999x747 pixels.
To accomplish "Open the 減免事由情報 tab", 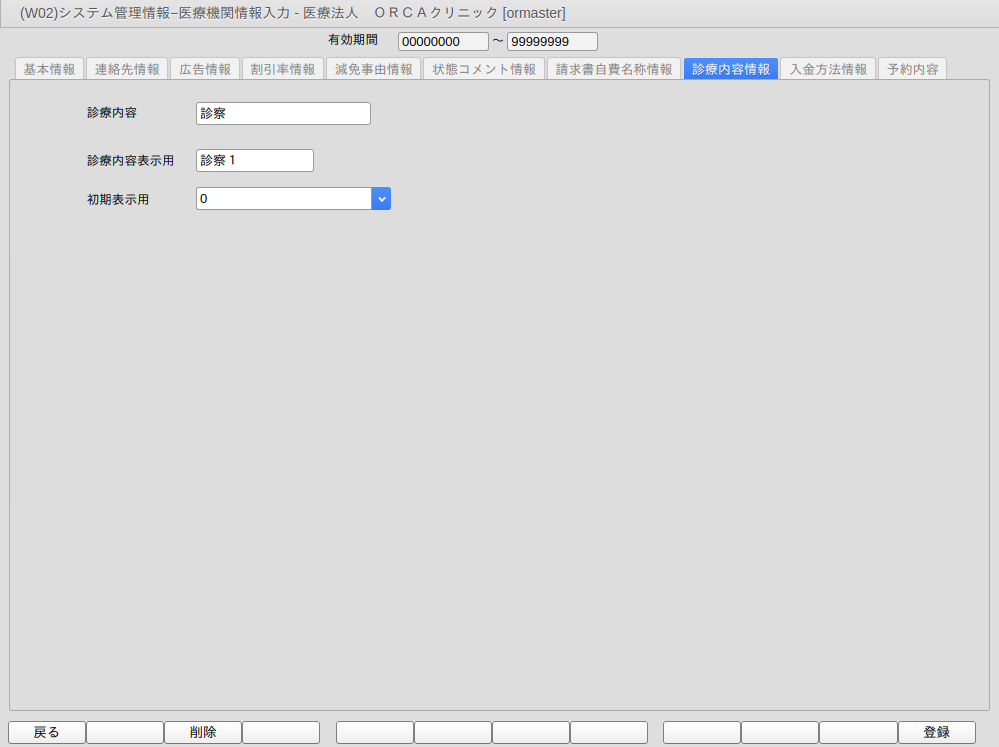I will 373,69.
